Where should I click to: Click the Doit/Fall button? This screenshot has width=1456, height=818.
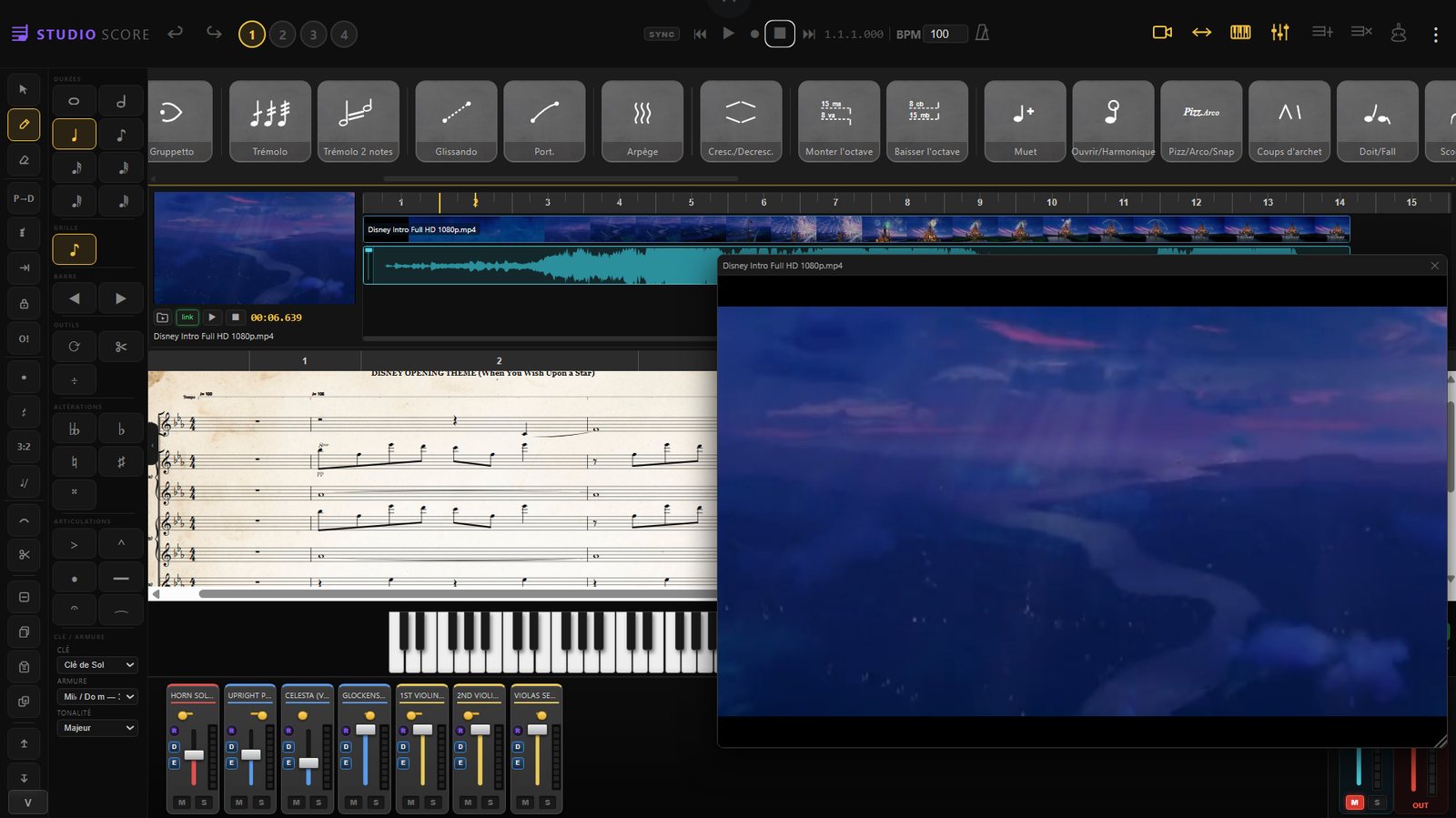pyautogui.click(x=1378, y=121)
